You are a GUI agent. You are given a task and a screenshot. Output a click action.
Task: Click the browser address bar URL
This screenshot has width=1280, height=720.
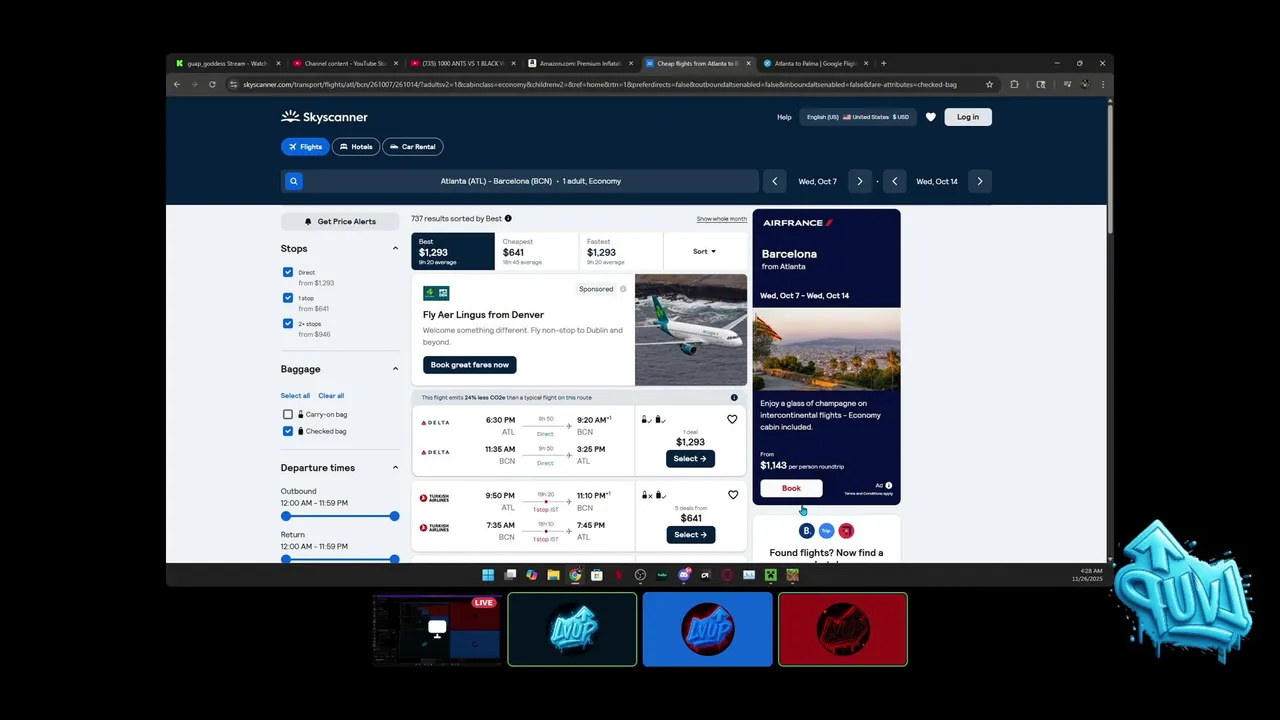pyautogui.click(x=600, y=85)
